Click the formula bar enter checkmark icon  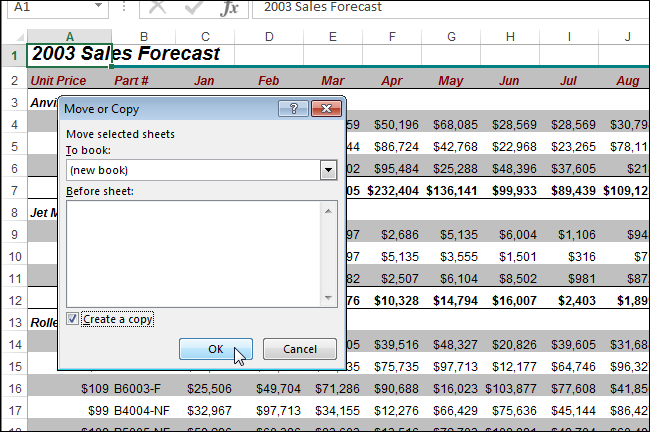click(193, 7)
